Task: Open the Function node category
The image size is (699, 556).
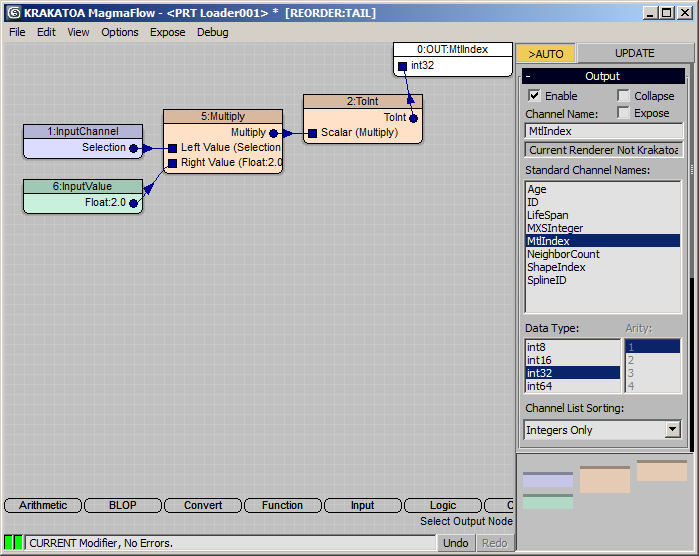Action: click(x=283, y=505)
